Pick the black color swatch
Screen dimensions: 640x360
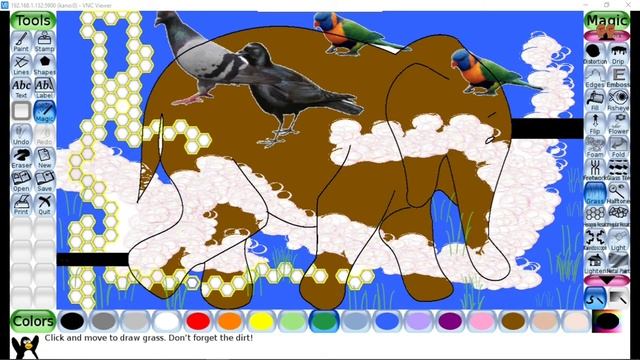click(72, 321)
